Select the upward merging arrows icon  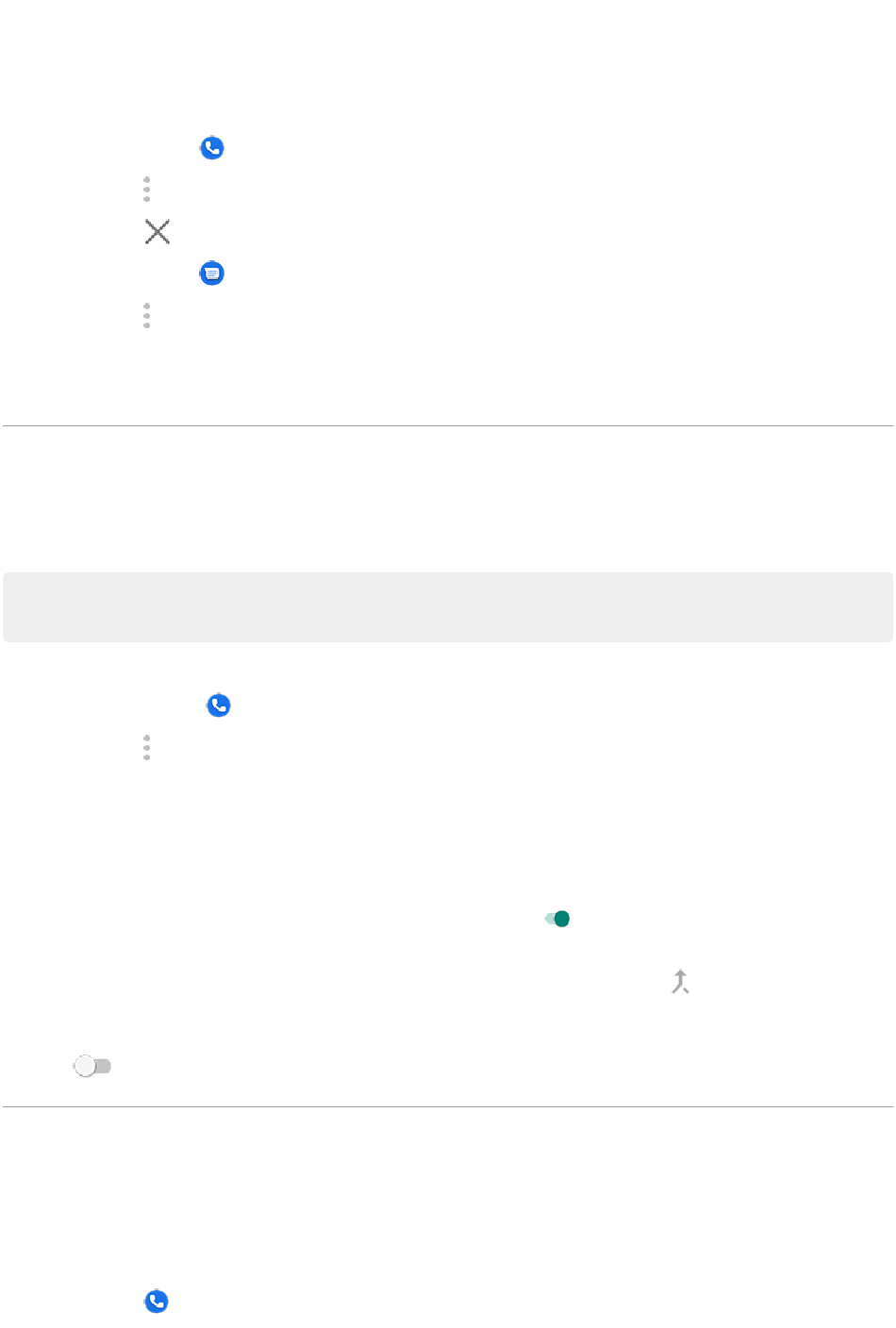click(x=680, y=982)
